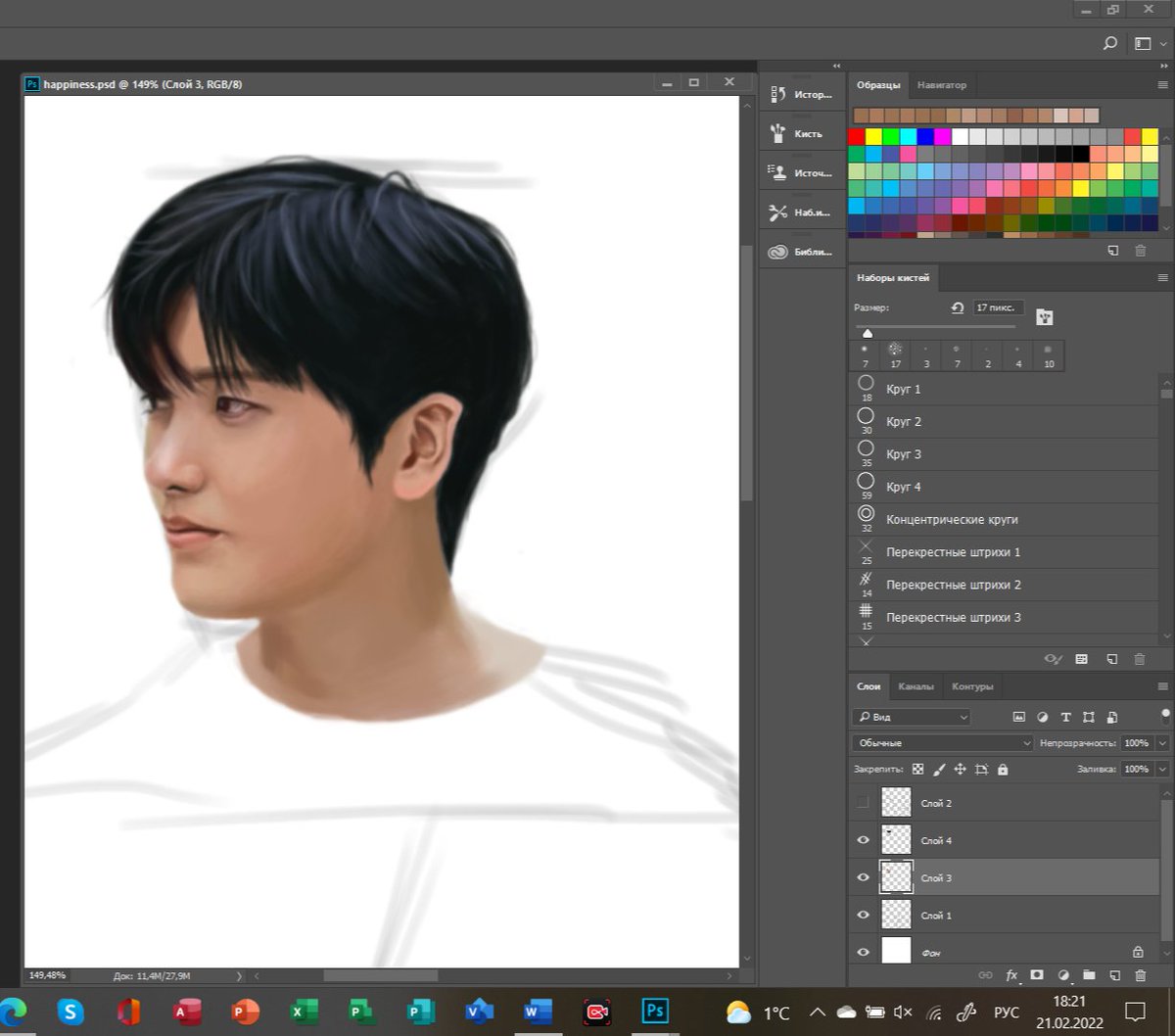This screenshot has height=1036, width=1175.
Task: Lock transparent pixels checkerboard icon
Action: pos(917,770)
